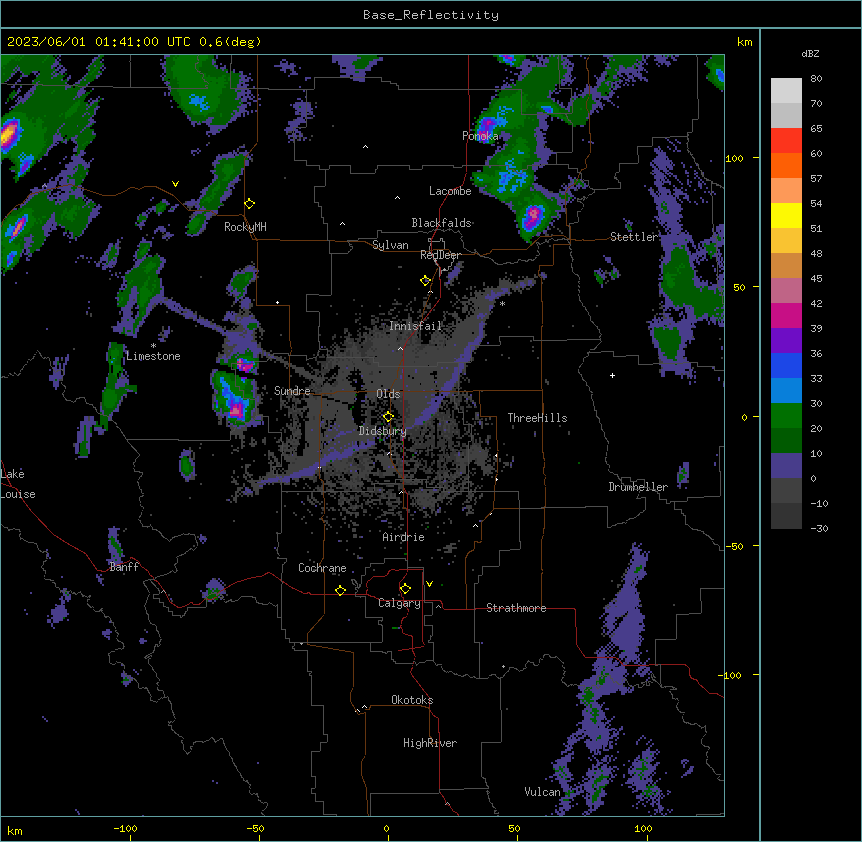The height and width of the screenshot is (842, 862).
Task: Click the yellow diamond marker above RockyMH
Action: coord(250,204)
